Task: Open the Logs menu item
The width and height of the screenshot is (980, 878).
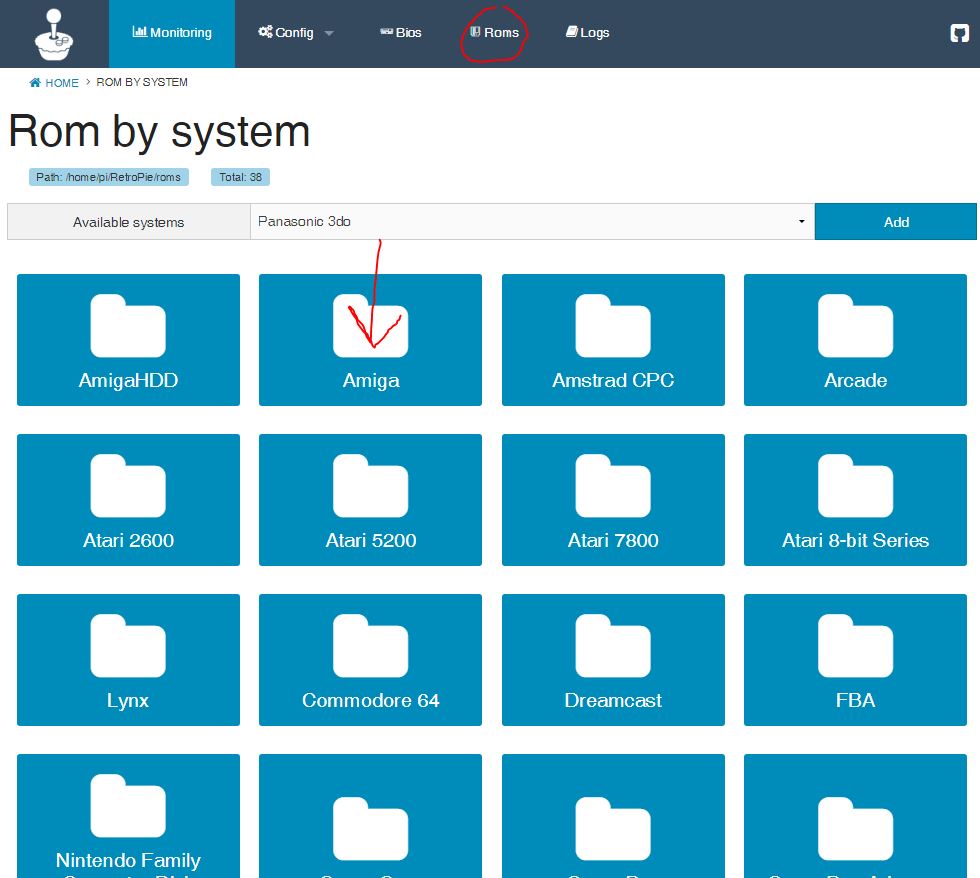Action: tap(587, 33)
